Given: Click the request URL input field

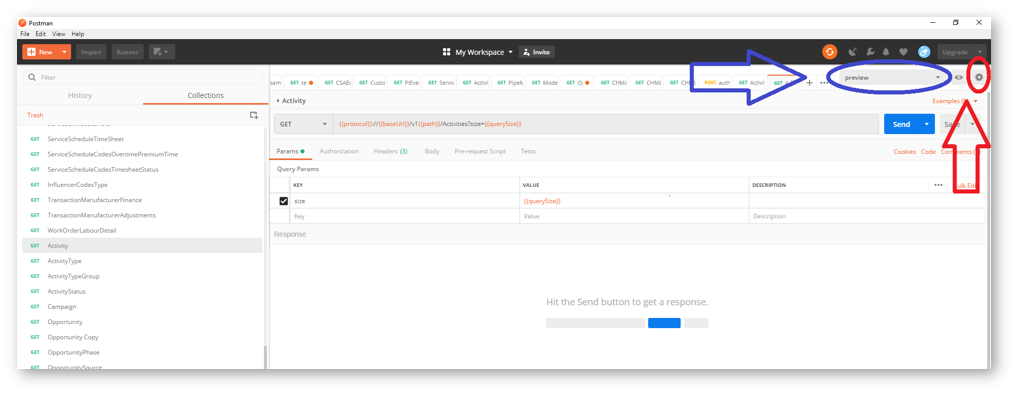Looking at the screenshot, I should [606, 124].
